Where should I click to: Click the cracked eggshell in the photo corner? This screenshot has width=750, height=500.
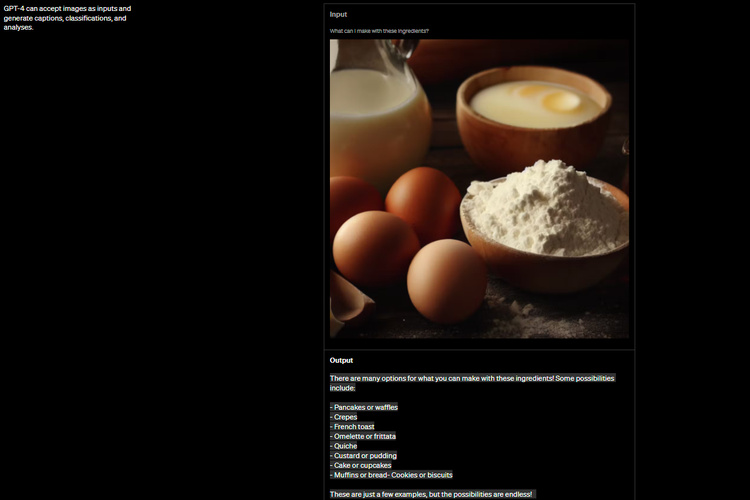350,300
